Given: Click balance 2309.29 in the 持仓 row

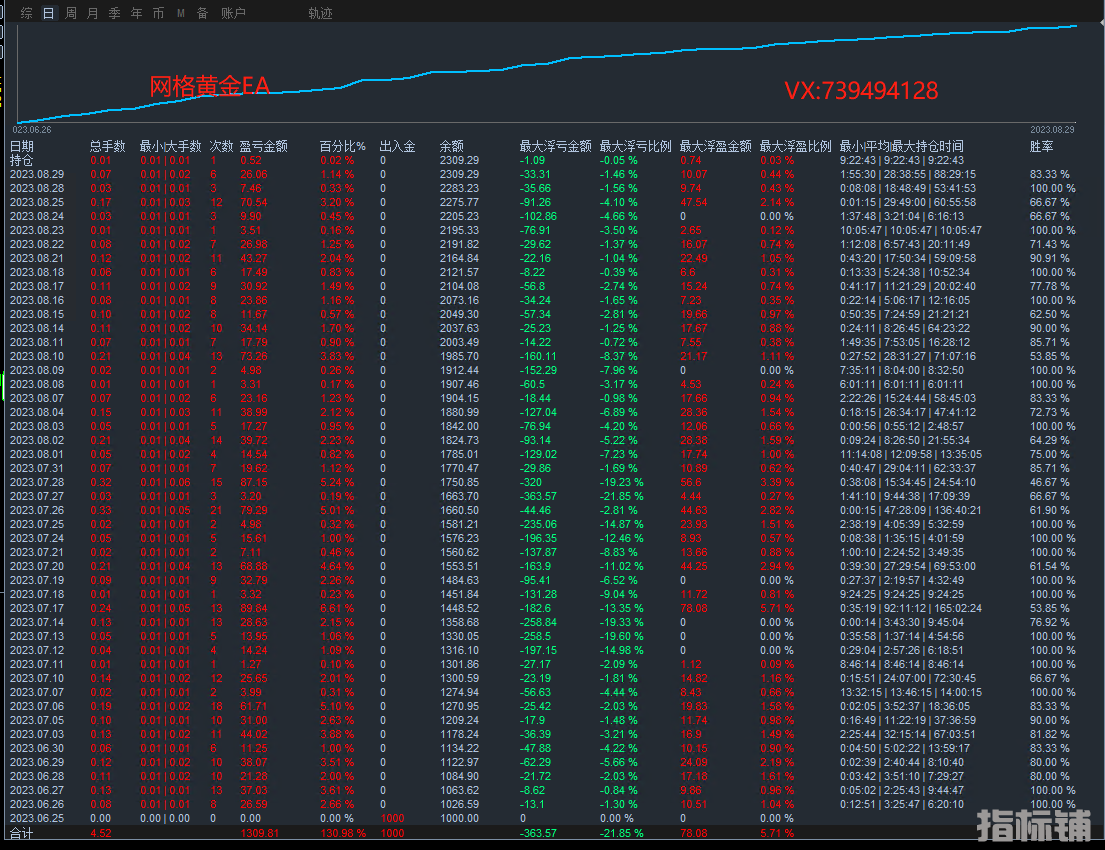Looking at the screenshot, I should click(459, 160).
